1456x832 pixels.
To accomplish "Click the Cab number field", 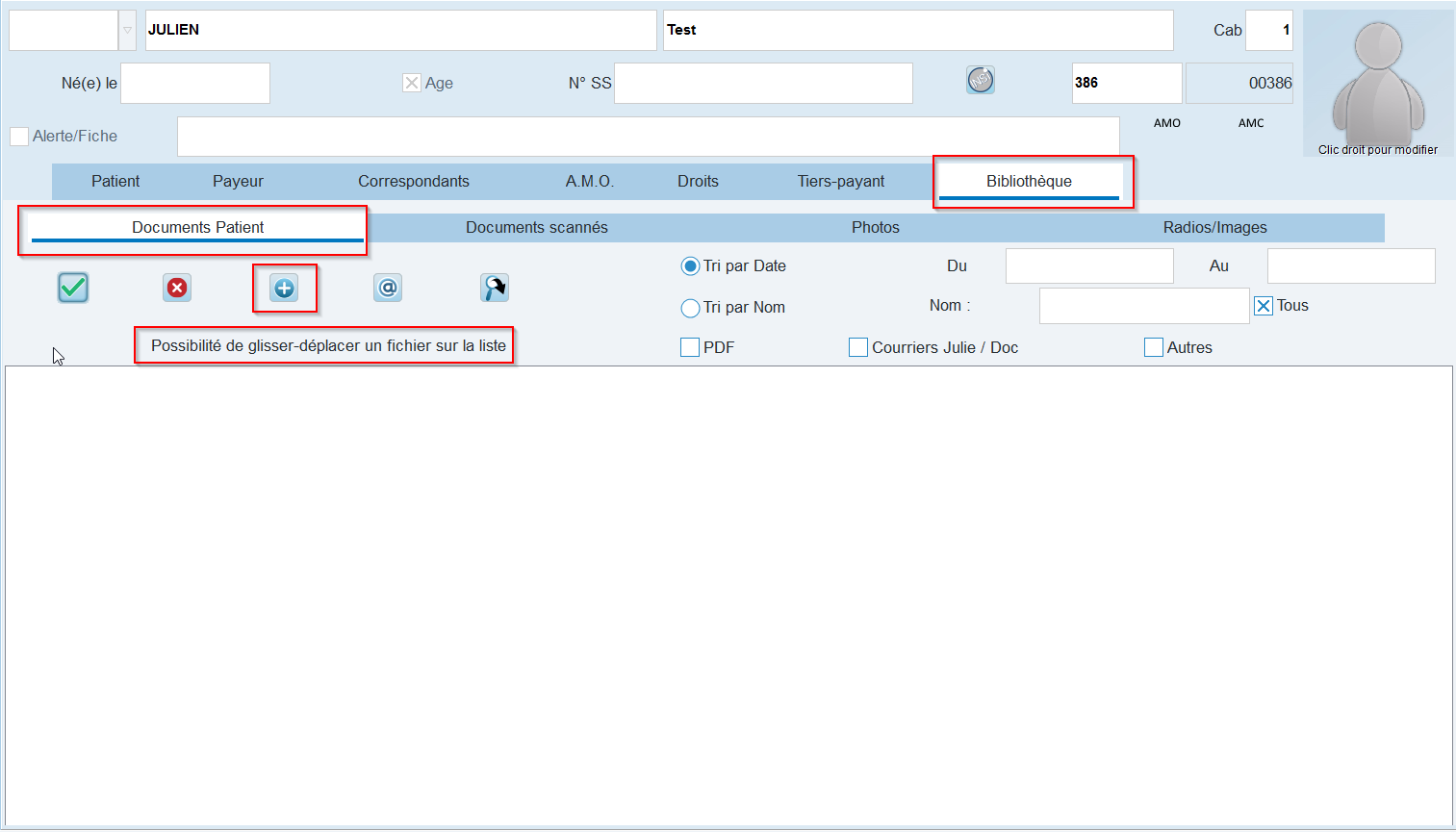I will tap(1269, 31).
